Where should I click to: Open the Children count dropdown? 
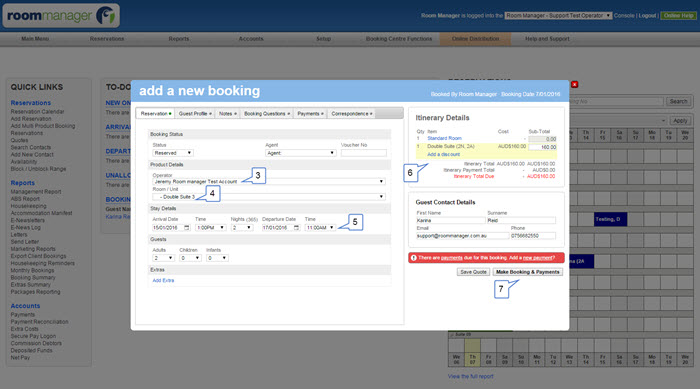click(190, 258)
